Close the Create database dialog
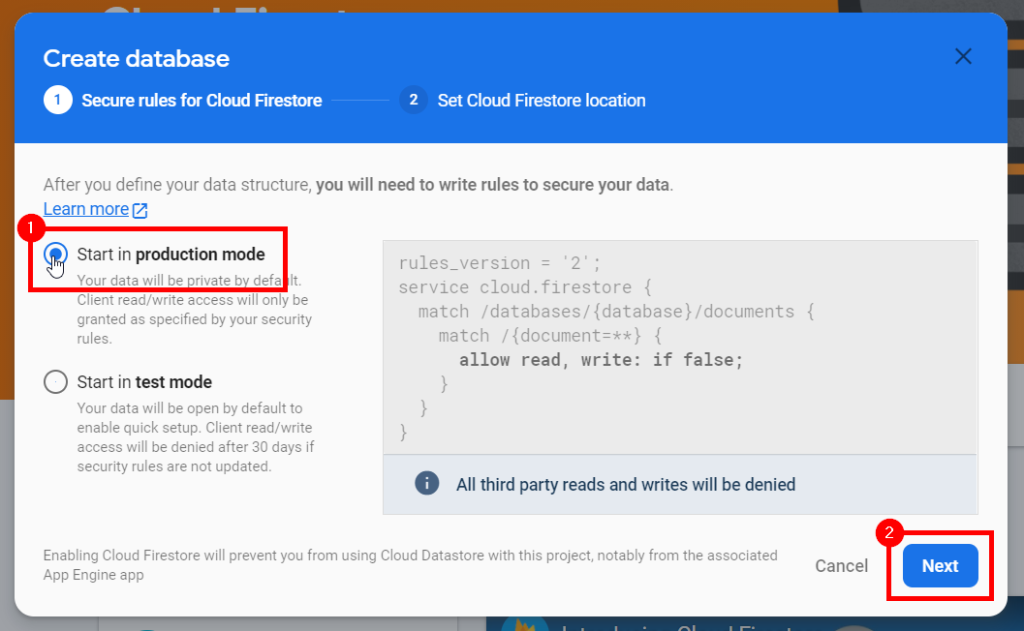 click(963, 56)
